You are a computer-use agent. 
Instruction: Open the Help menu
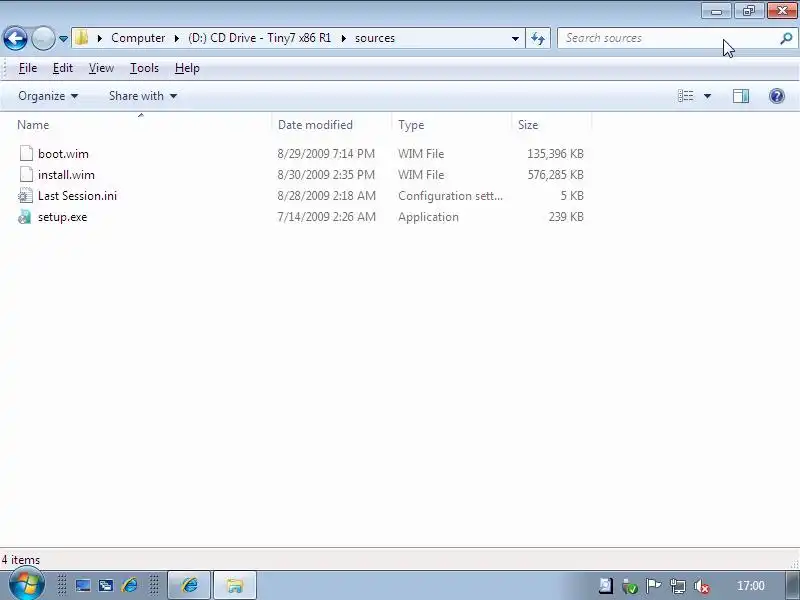(x=187, y=68)
